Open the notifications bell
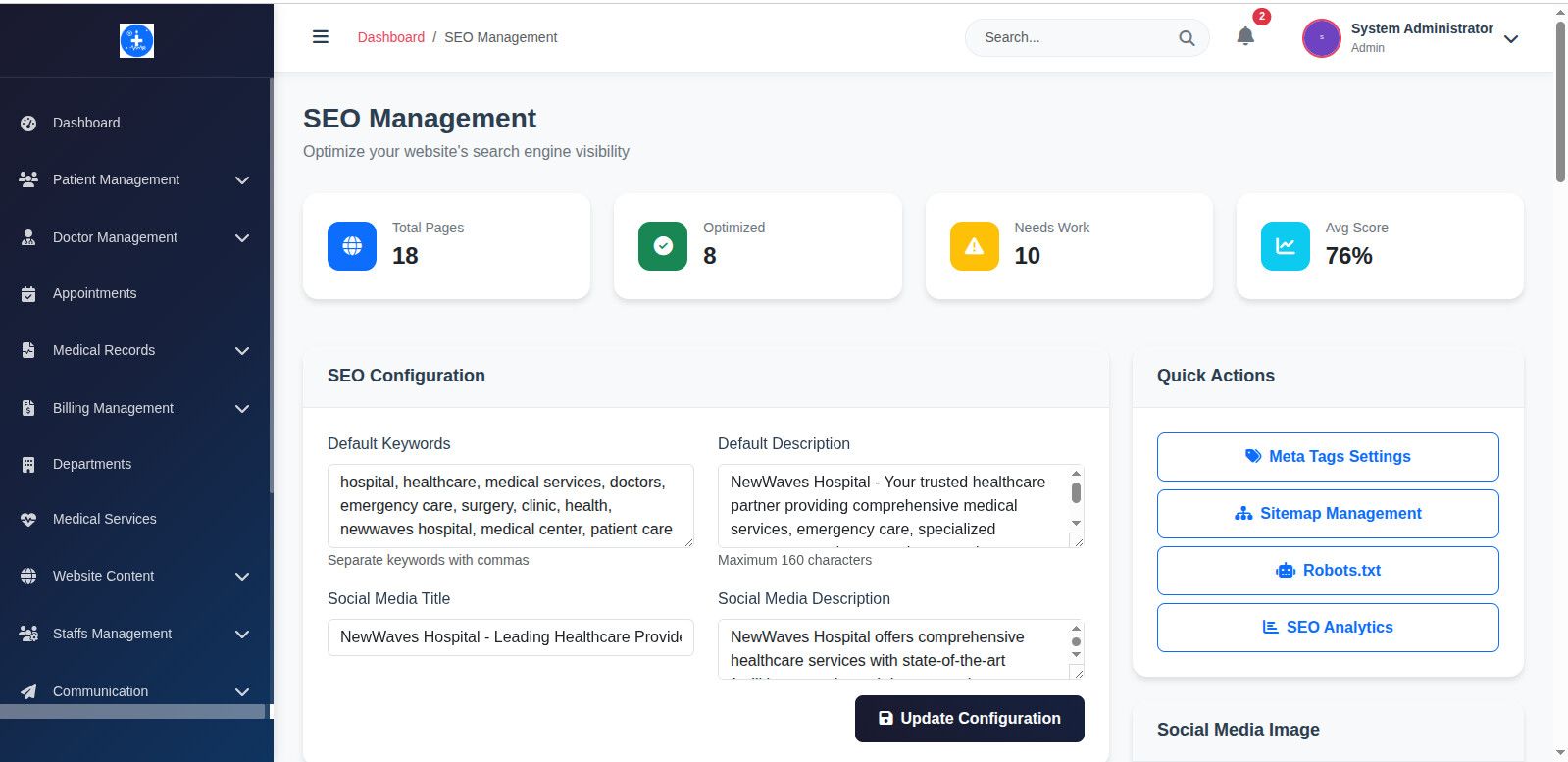The height and width of the screenshot is (762, 1568). click(x=1245, y=37)
